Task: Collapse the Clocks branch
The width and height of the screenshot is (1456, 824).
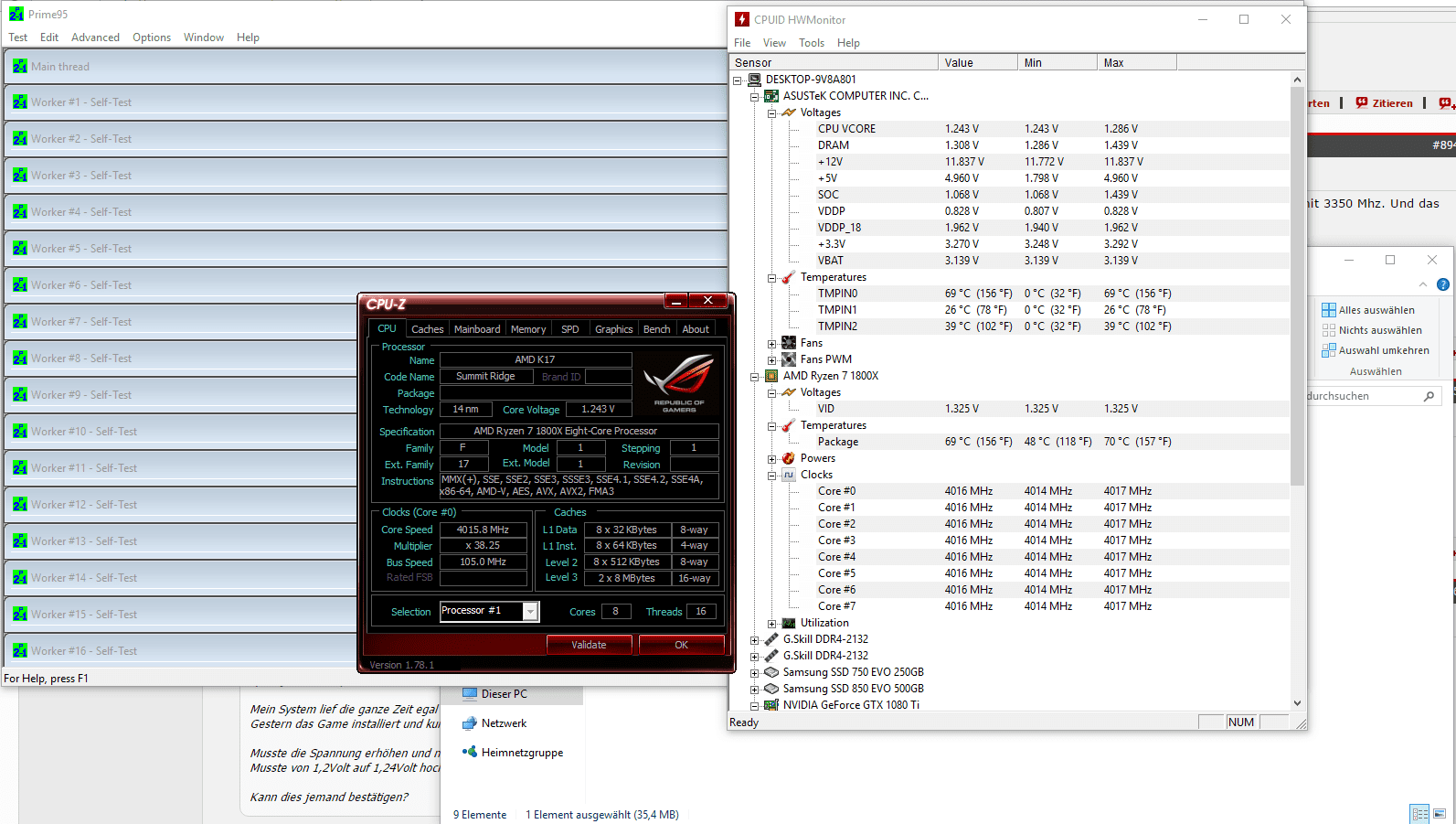Action: tap(772, 476)
